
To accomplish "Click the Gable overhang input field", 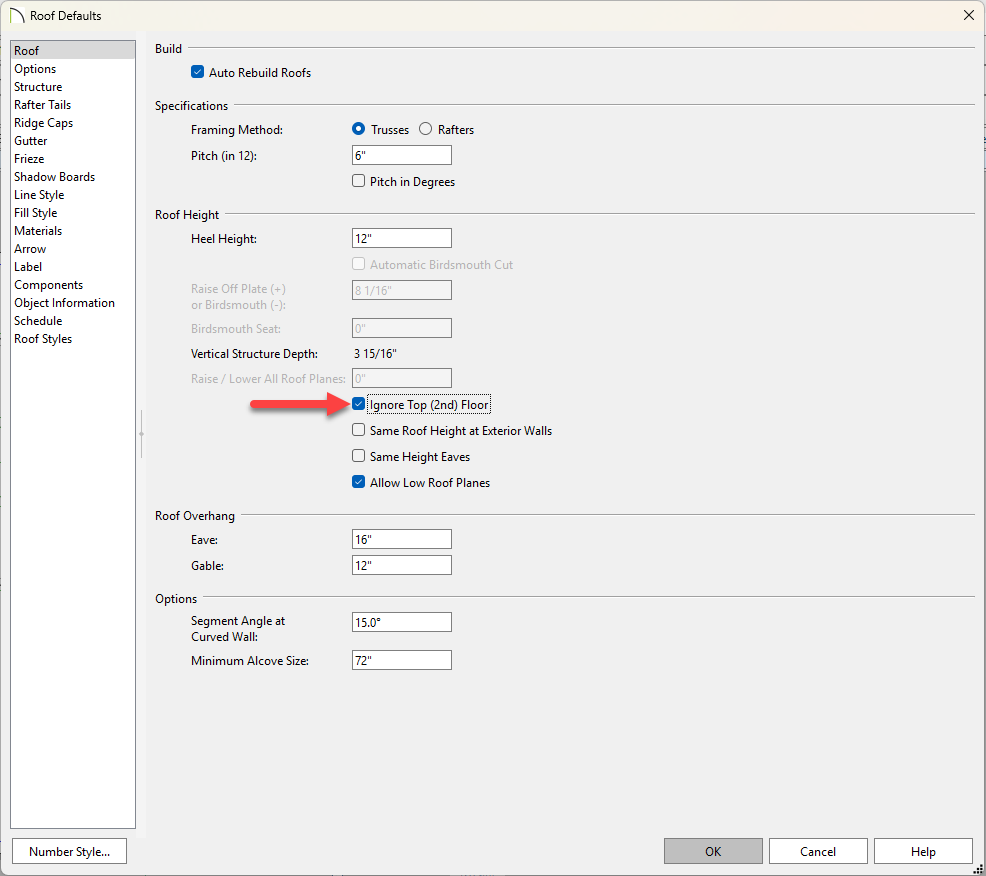I will tap(402, 565).
